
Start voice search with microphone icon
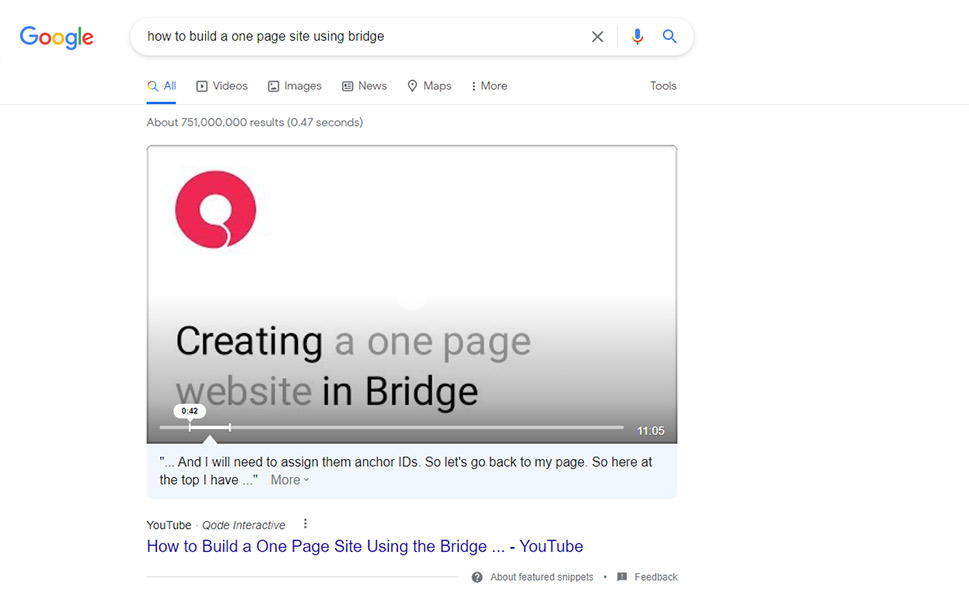tap(637, 37)
